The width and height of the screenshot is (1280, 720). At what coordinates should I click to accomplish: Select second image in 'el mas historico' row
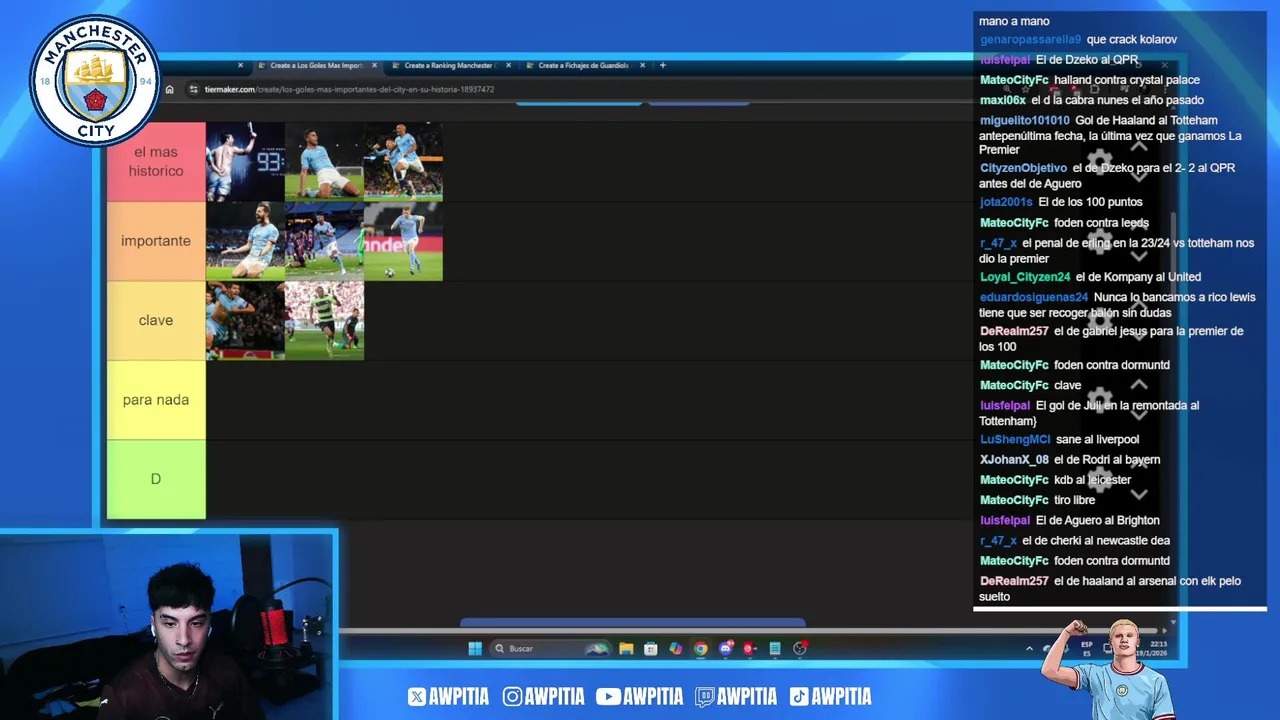[x=324, y=162]
